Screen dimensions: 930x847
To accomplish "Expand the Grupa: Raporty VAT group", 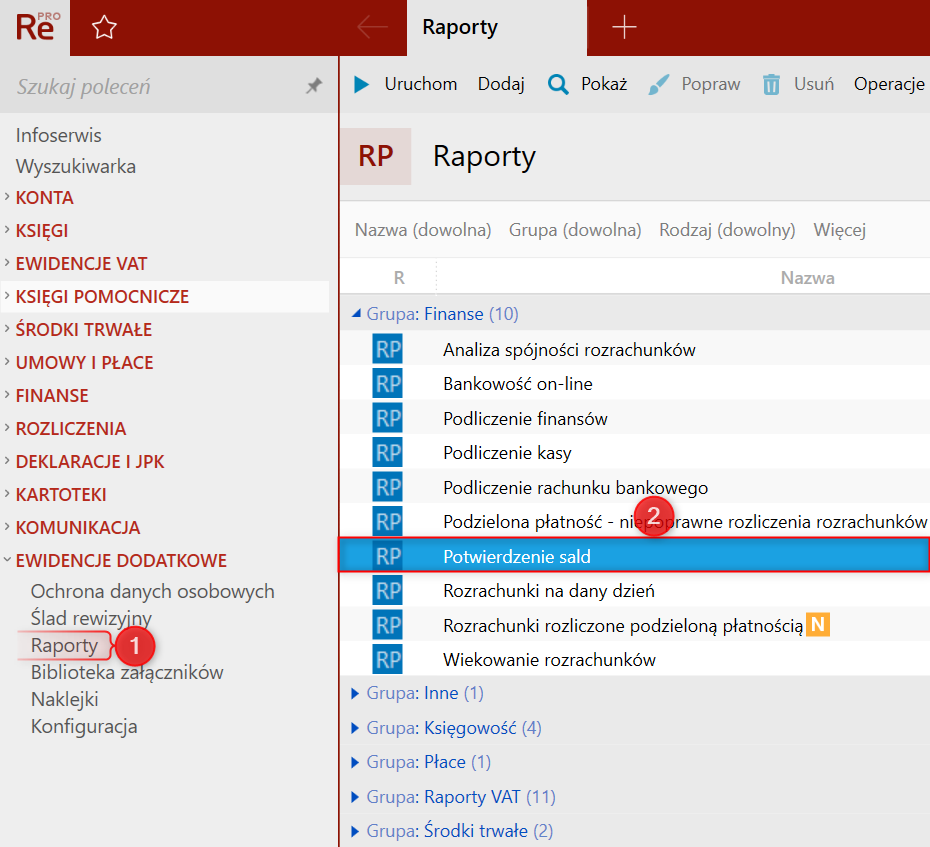I will pyautogui.click(x=356, y=797).
